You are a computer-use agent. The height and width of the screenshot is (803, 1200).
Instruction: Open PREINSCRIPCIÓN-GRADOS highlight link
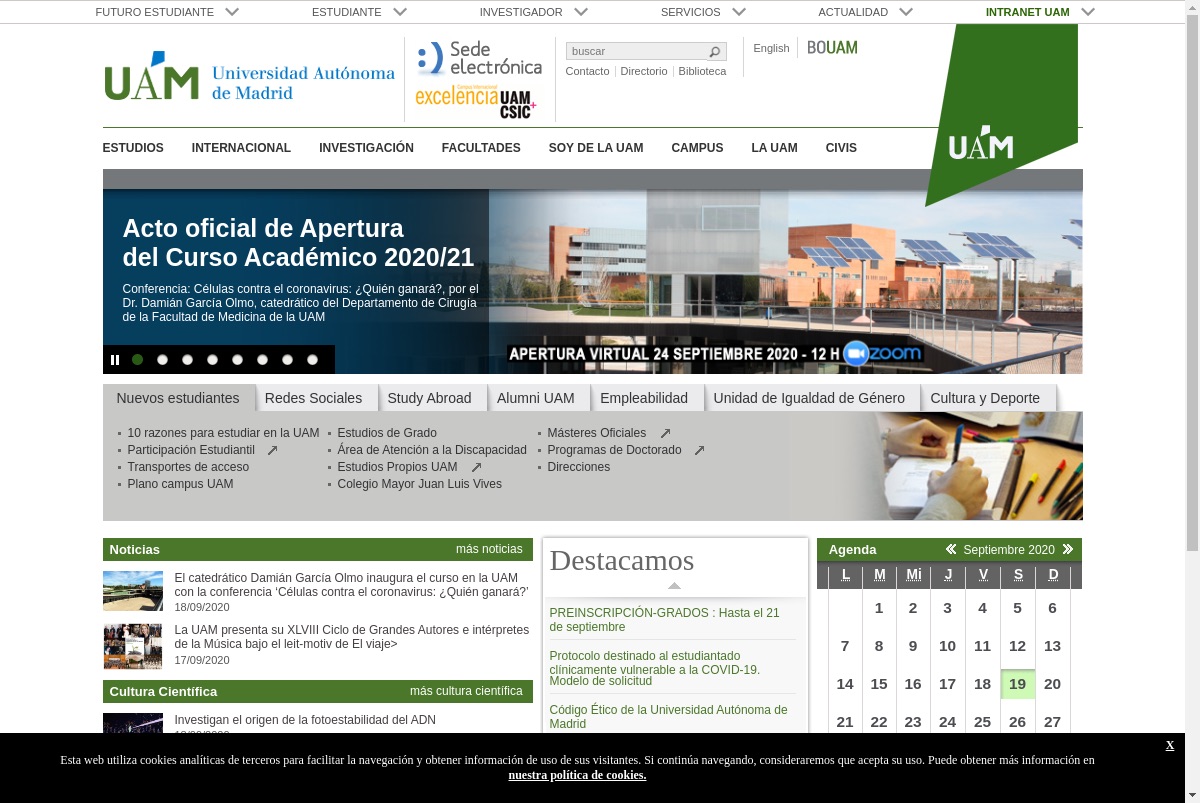[664, 620]
